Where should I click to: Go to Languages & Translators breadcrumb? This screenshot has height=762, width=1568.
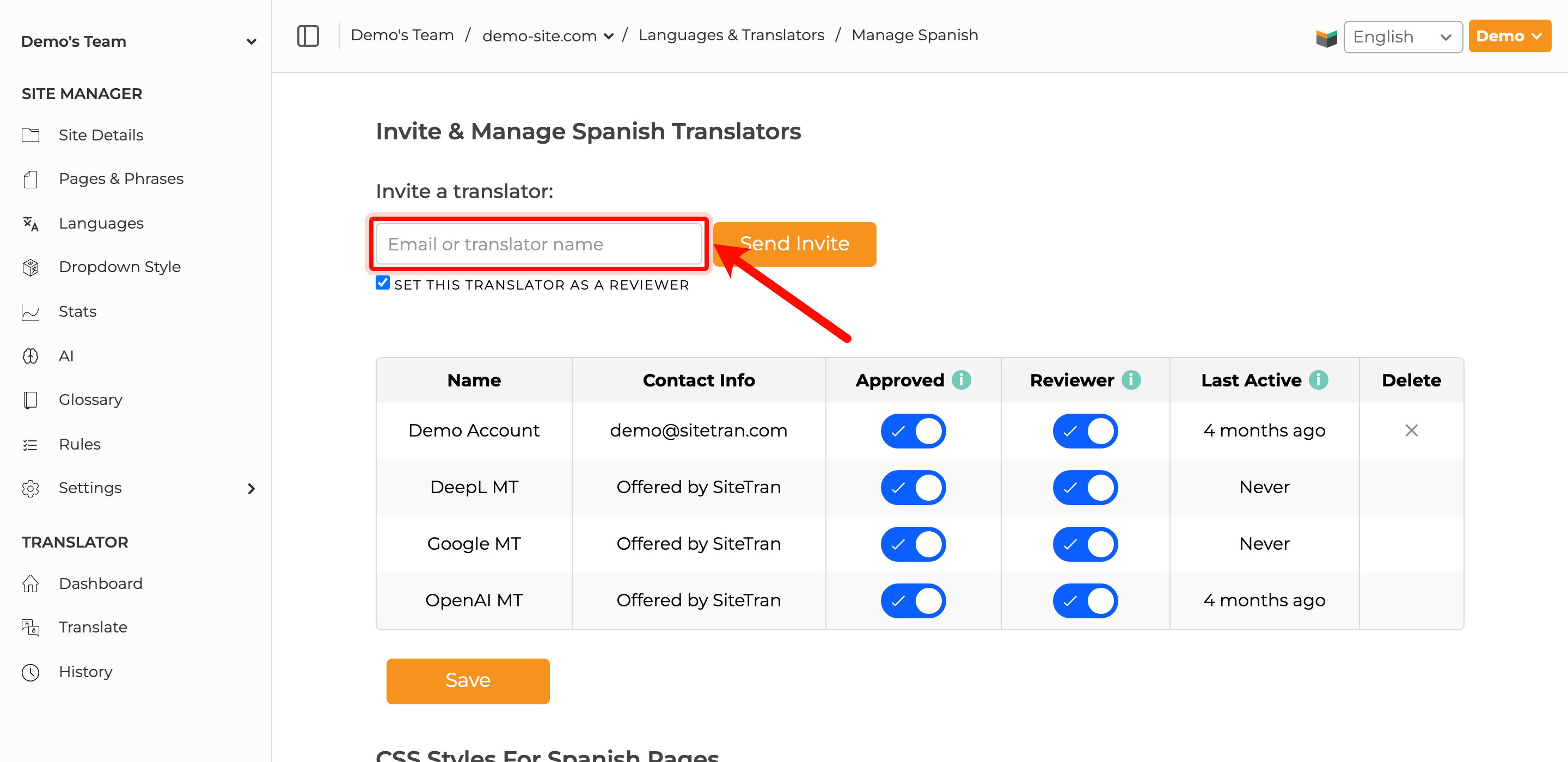coord(731,35)
